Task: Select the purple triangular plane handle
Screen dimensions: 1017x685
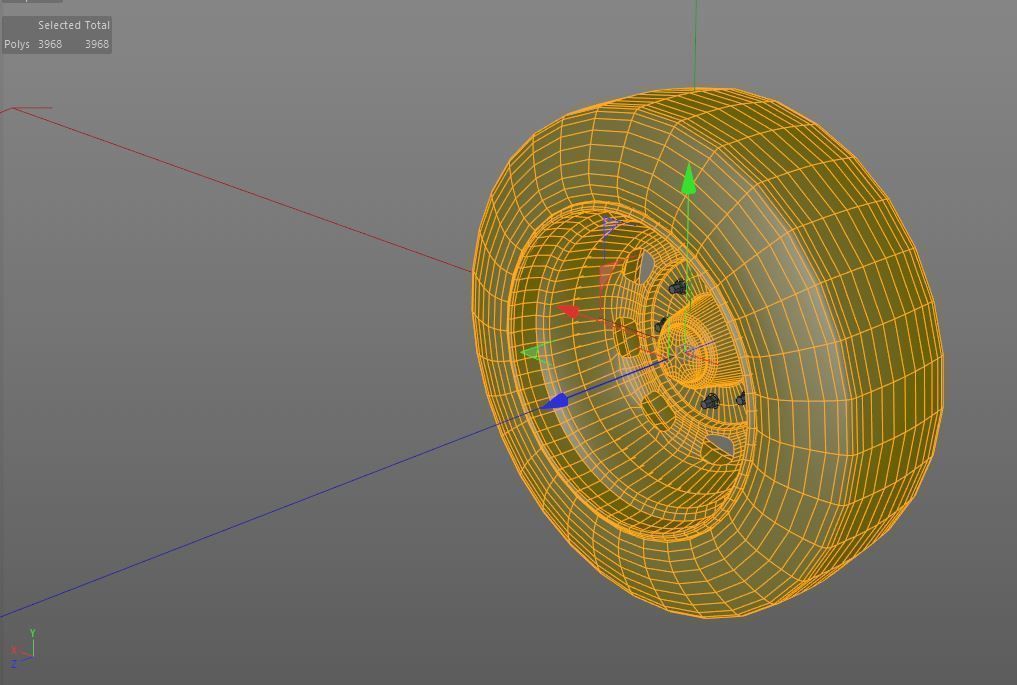Action: click(610, 226)
